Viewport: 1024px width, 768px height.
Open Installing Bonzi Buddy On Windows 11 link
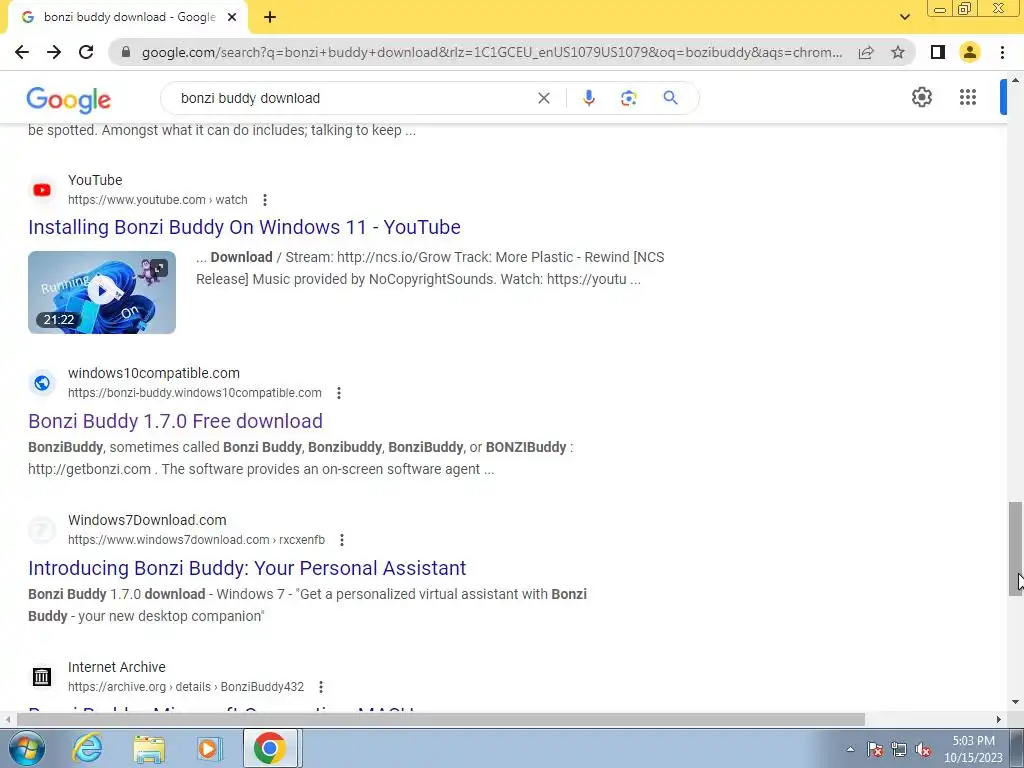244,227
